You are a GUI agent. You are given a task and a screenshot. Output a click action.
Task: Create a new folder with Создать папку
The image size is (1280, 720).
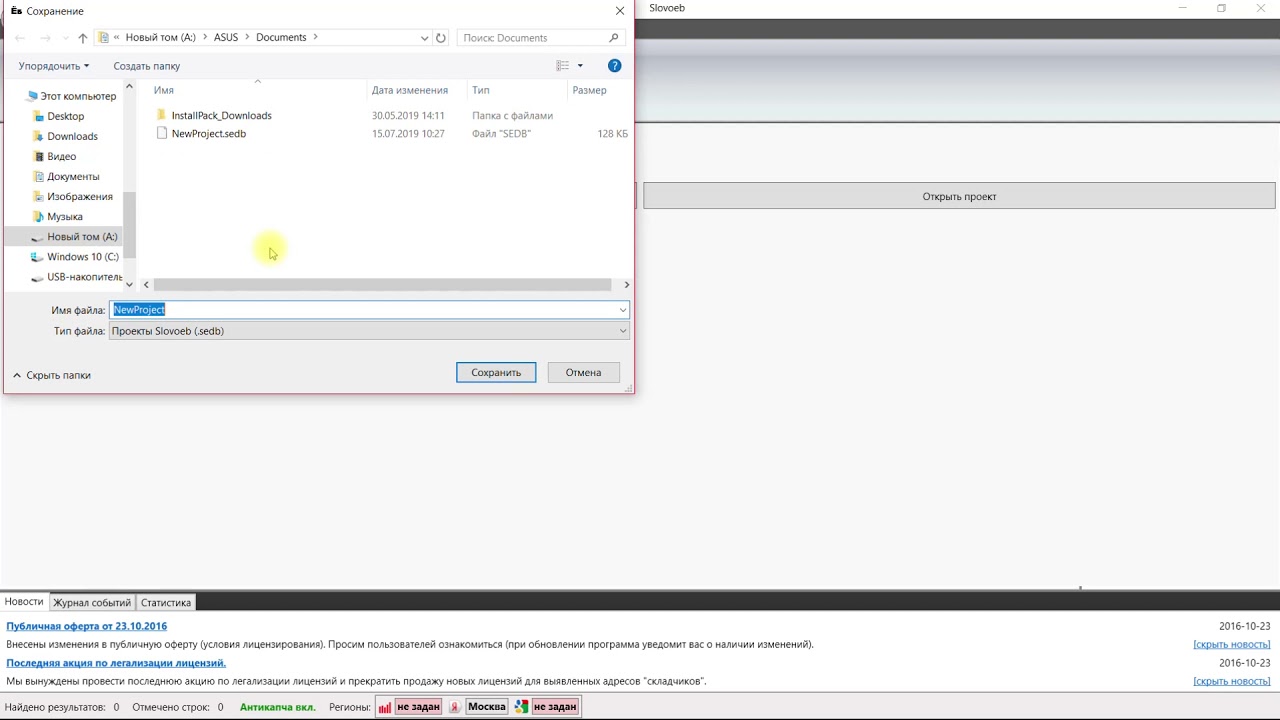(x=147, y=66)
